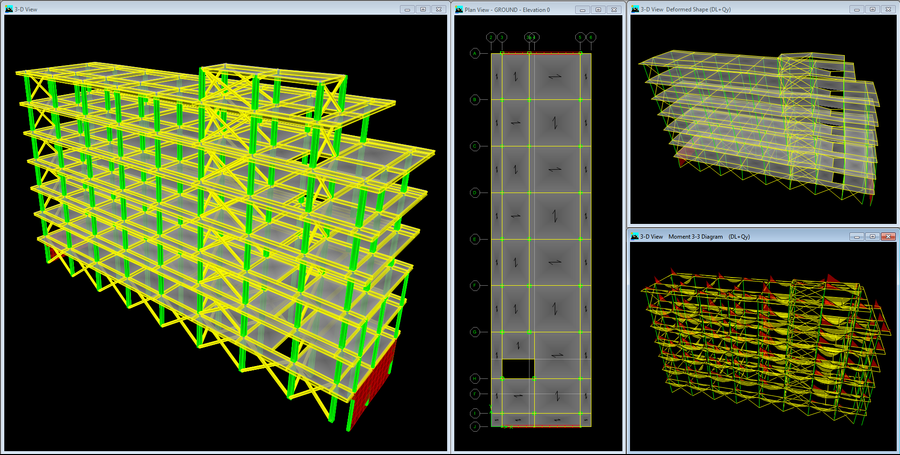Click the 3-D View window's system icon
Image resolution: width=900 pixels, height=455 pixels.
[x=7, y=9]
